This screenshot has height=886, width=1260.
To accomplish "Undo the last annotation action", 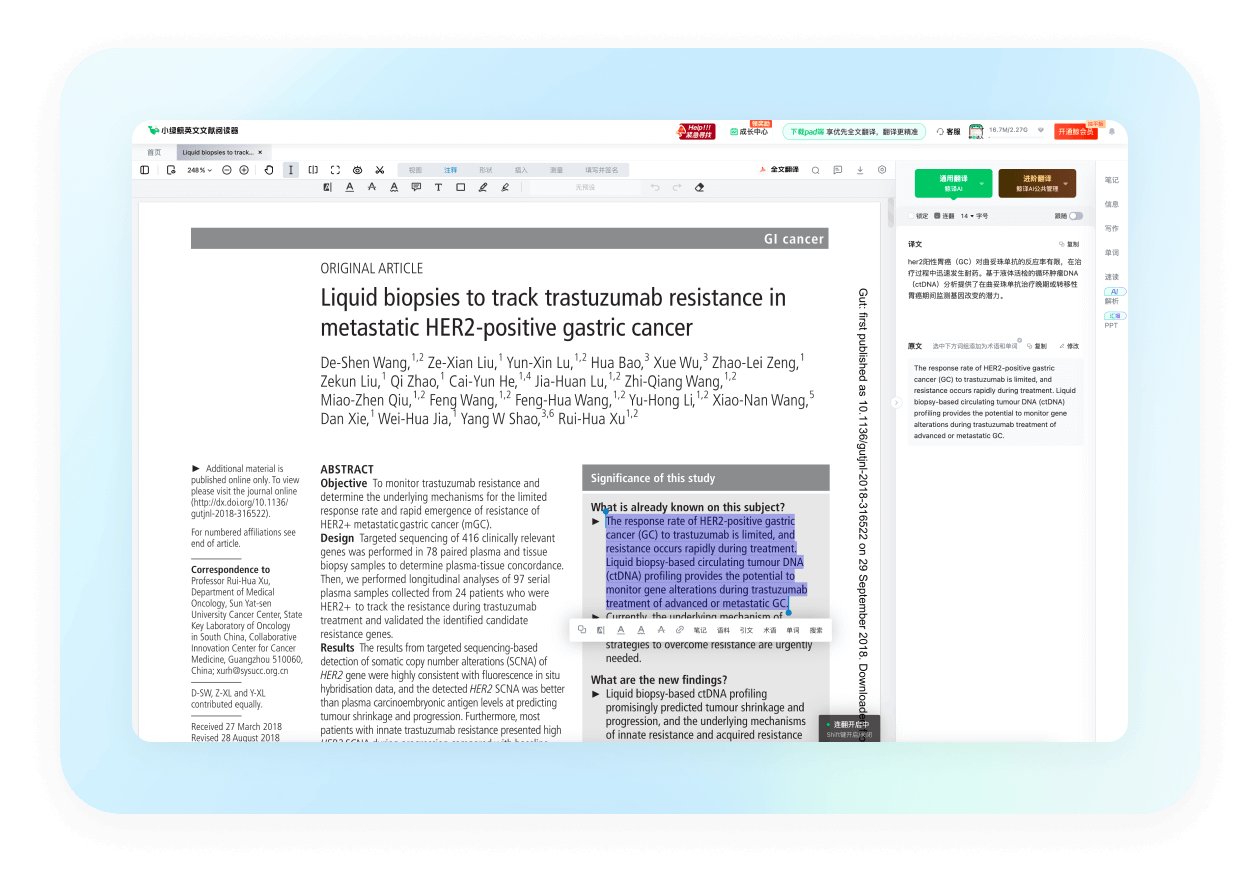I will click(655, 187).
